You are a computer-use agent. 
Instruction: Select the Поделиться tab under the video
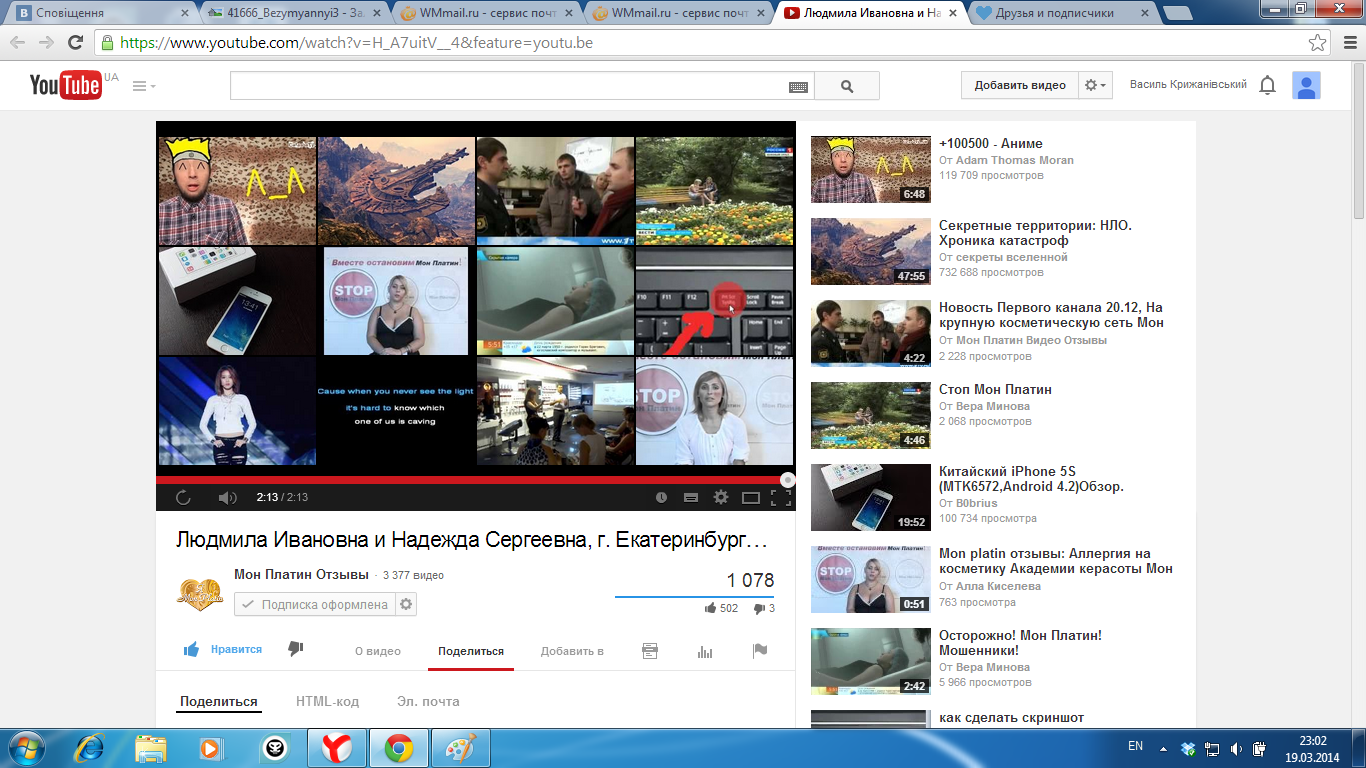click(x=471, y=651)
